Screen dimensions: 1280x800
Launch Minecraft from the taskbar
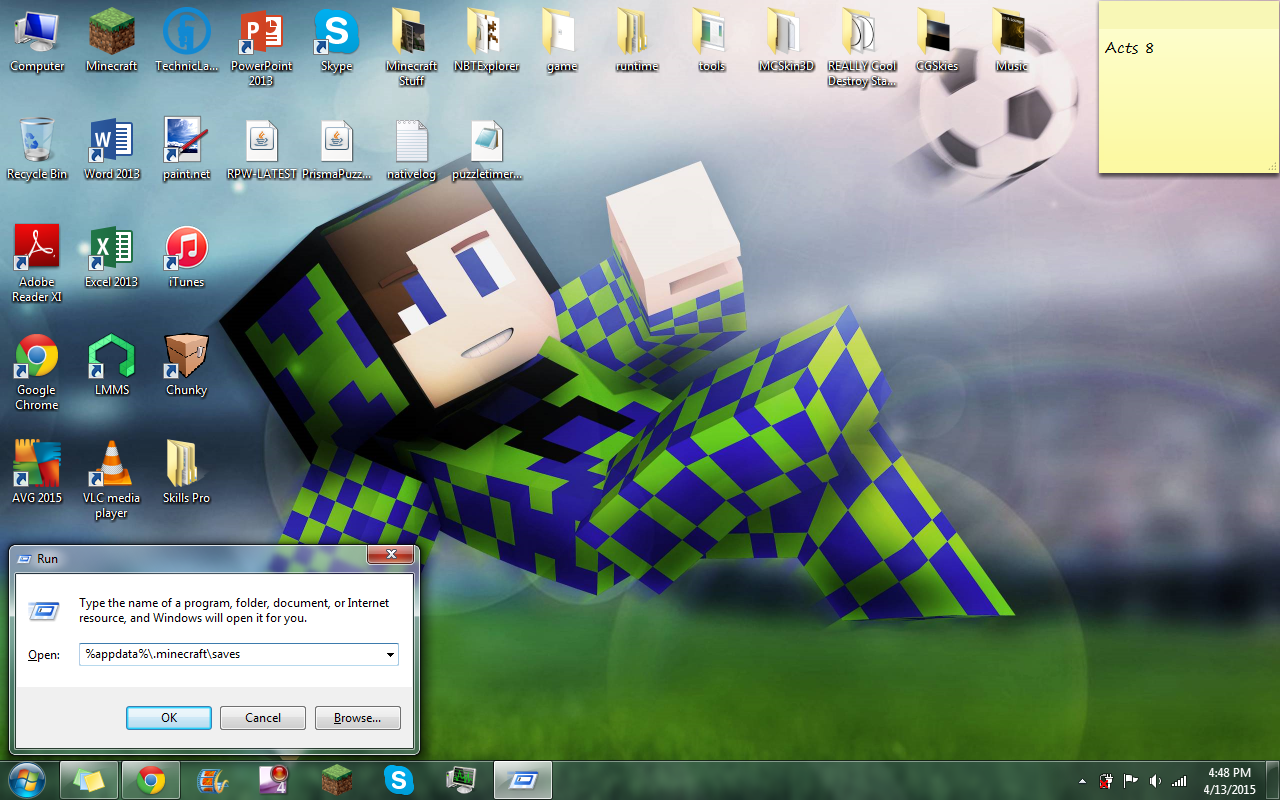point(337,780)
